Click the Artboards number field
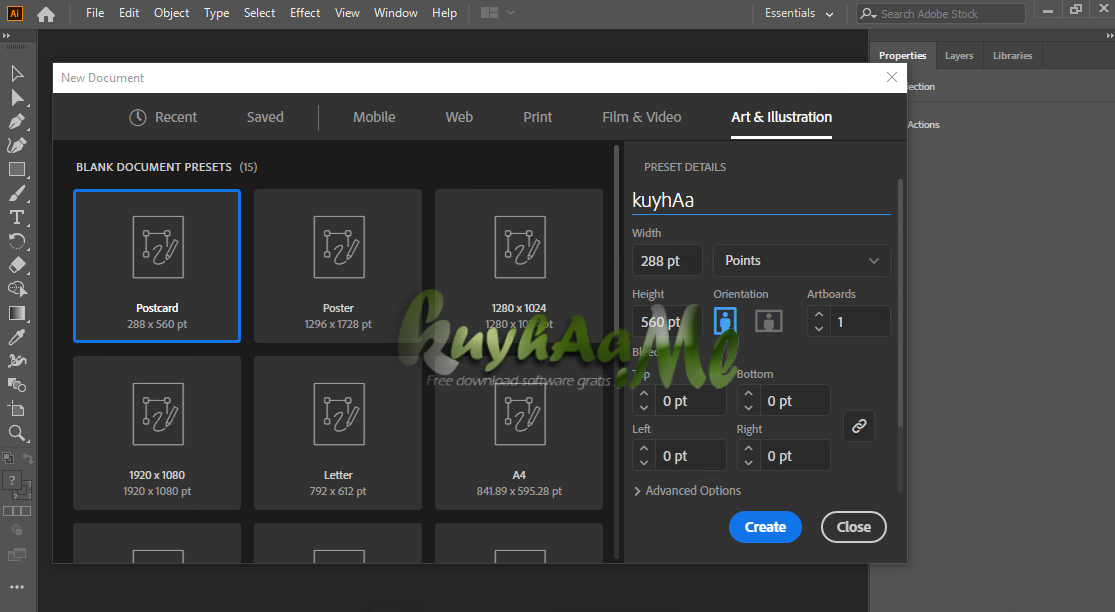This screenshot has height=612, width=1115. (860, 321)
